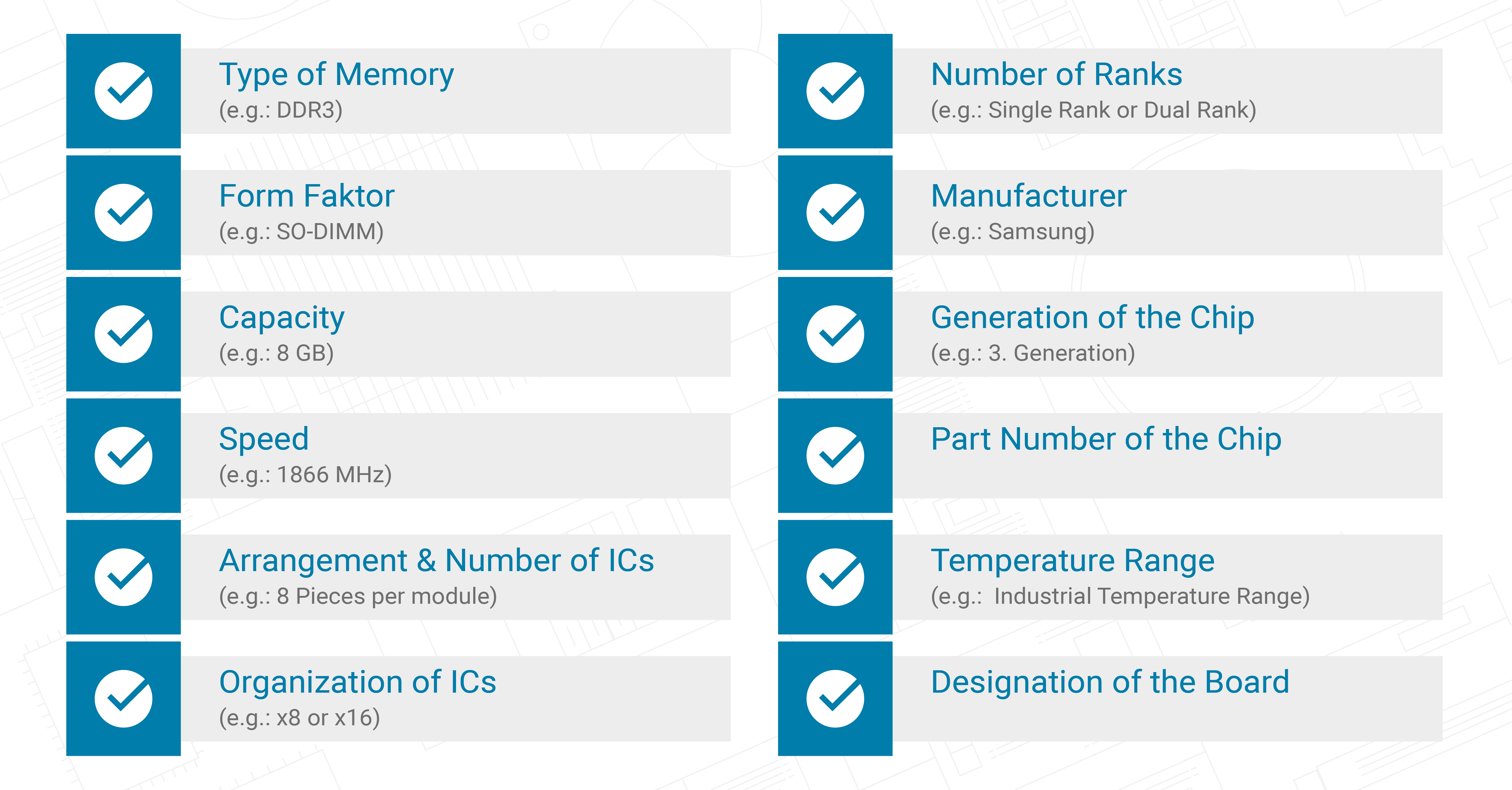This screenshot has width=1512, height=790.
Task: Toggle the Generation of the Chip checkmark
Action: tap(835, 334)
